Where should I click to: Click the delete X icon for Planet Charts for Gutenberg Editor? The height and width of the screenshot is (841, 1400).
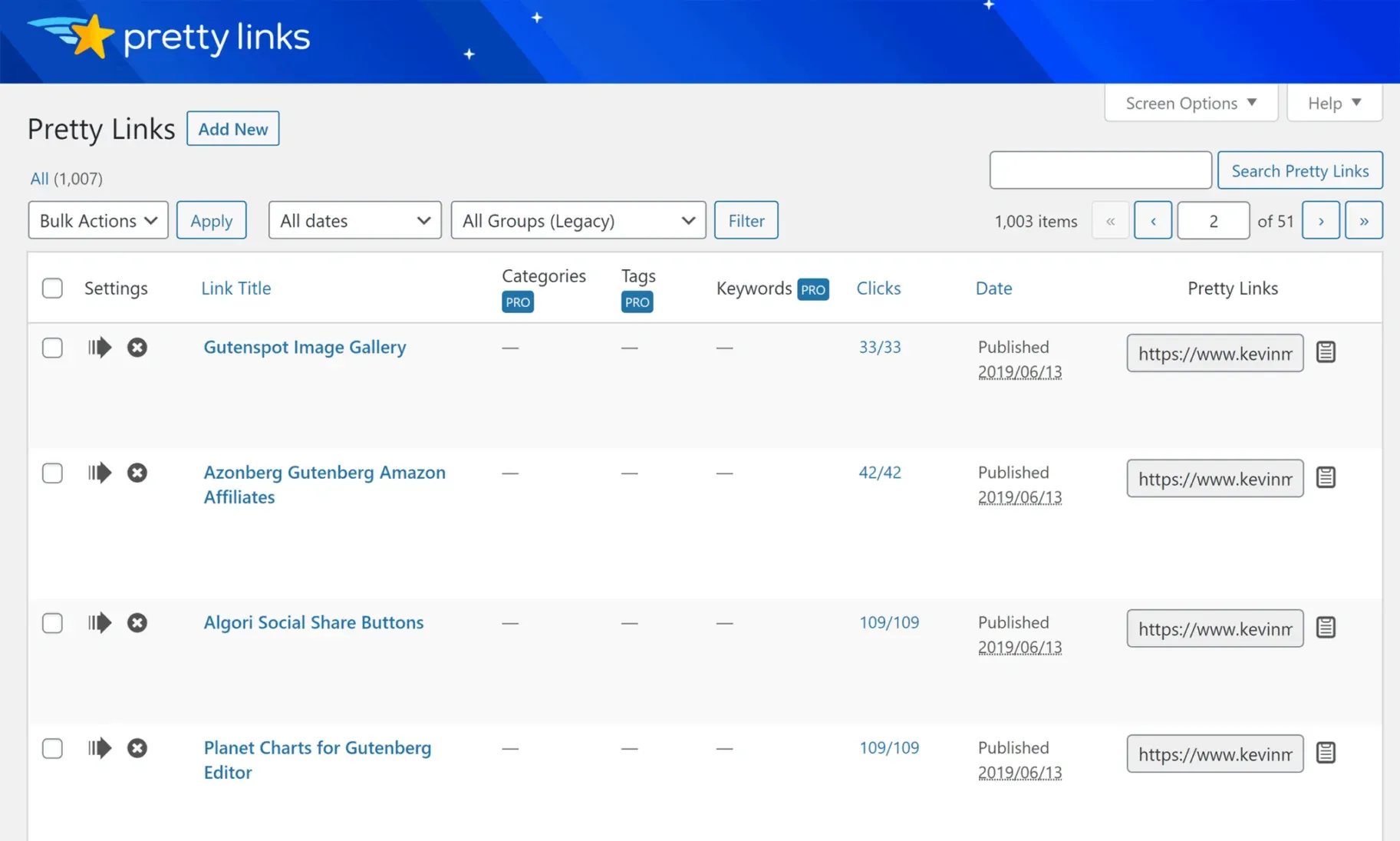[137, 748]
